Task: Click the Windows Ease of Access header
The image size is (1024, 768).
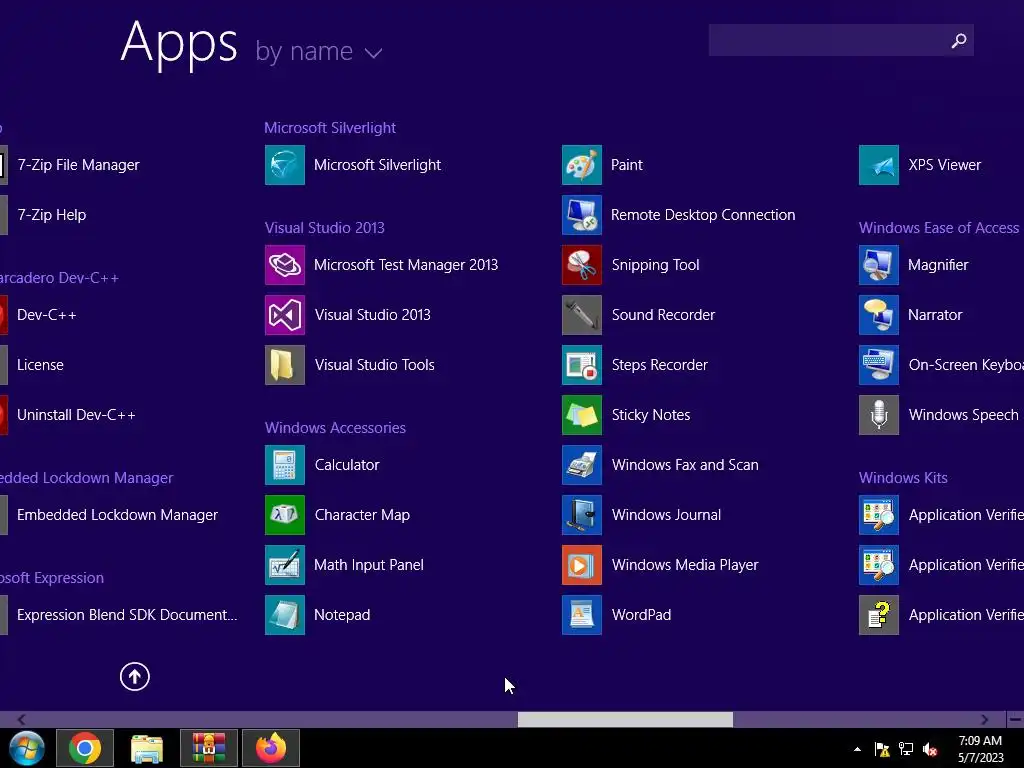Action: point(939,228)
